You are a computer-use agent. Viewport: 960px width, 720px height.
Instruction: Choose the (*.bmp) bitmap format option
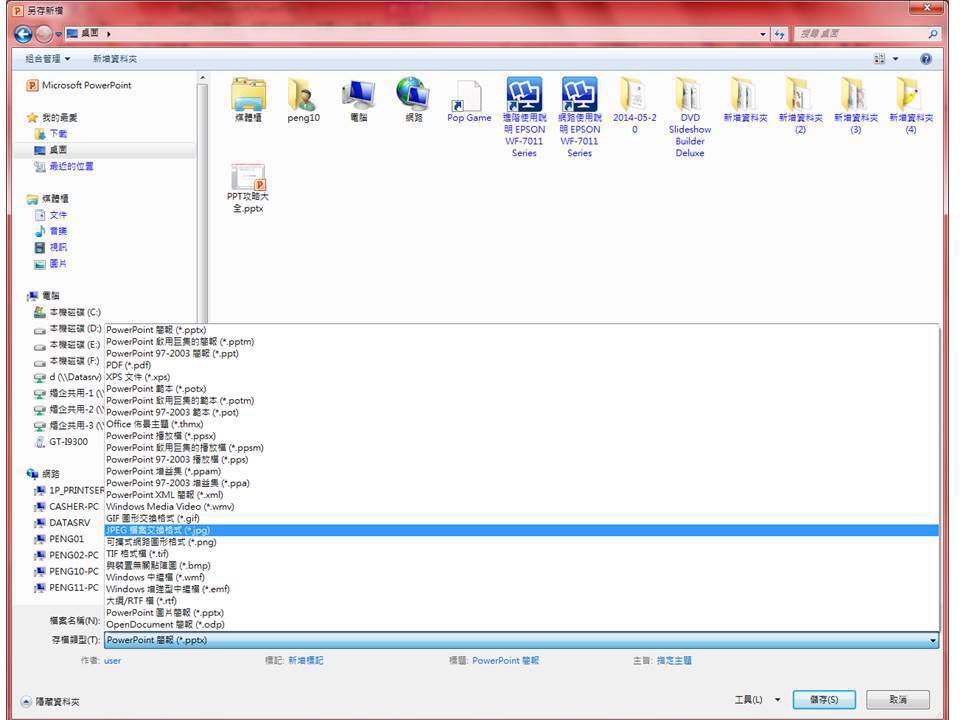522,565
